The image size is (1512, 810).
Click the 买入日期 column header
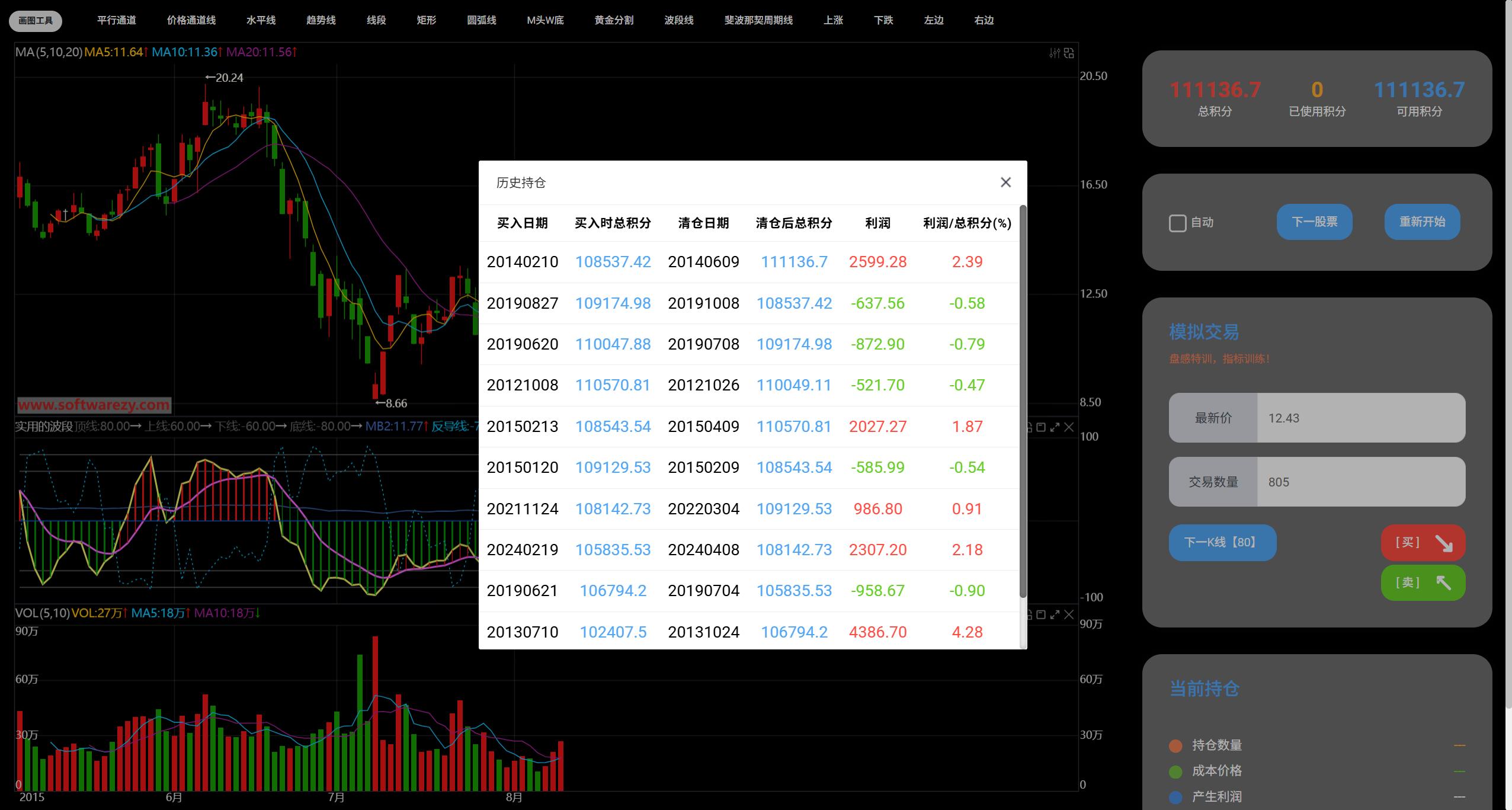[x=523, y=223]
